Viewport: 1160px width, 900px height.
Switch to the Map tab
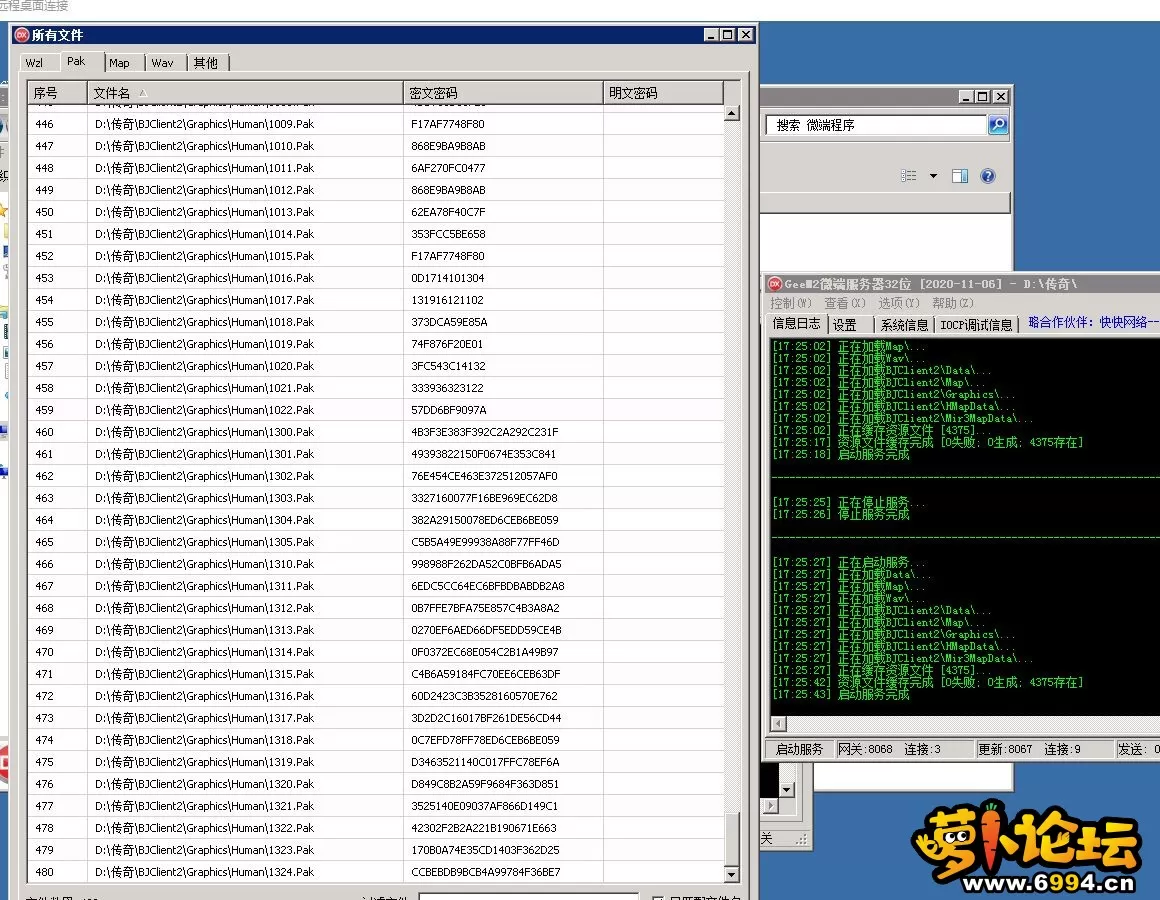point(120,63)
